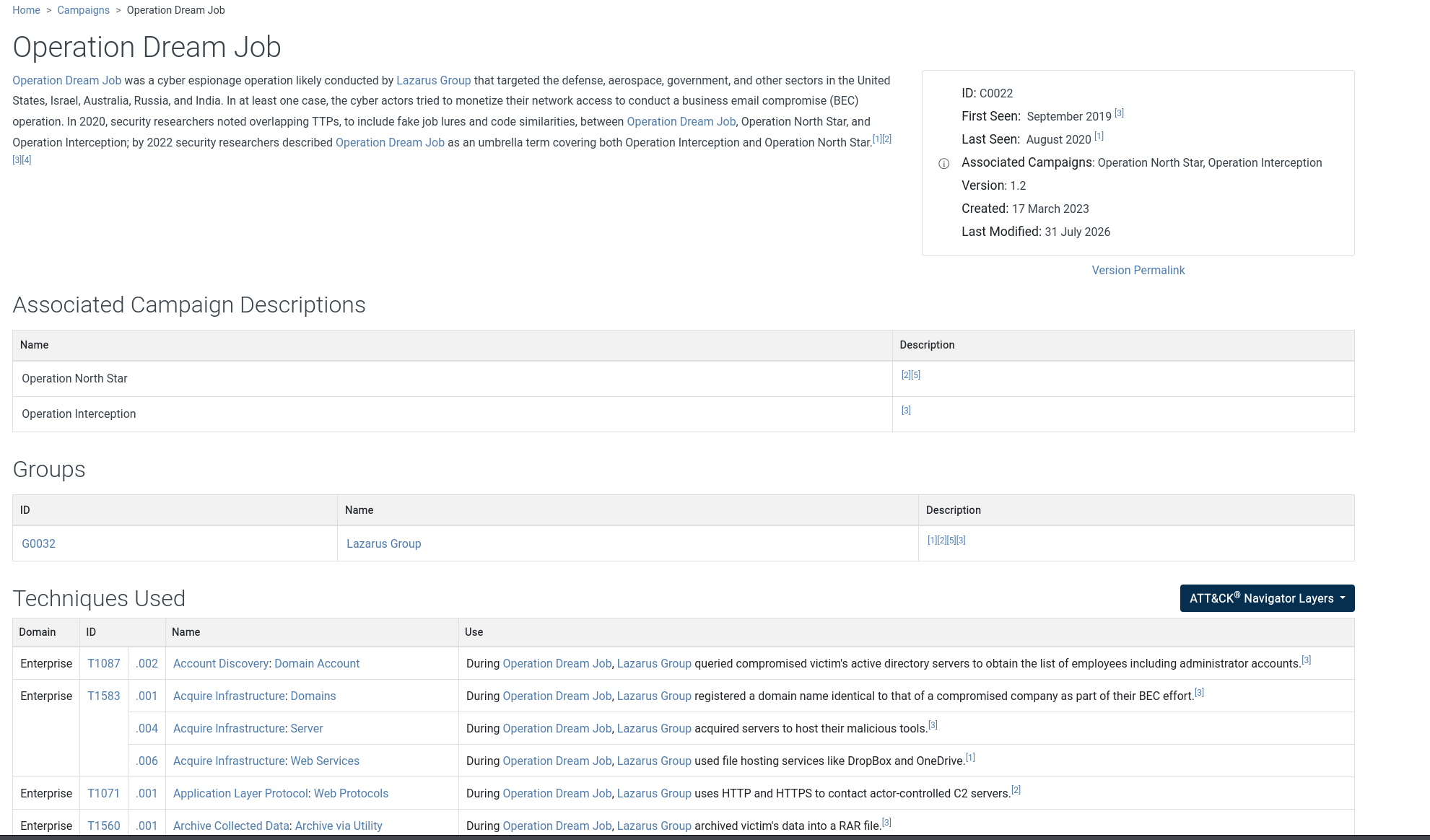This screenshot has width=1430, height=840.
Task: Click the Associated Campaigns info icon
Action: [x=943, y=164]
